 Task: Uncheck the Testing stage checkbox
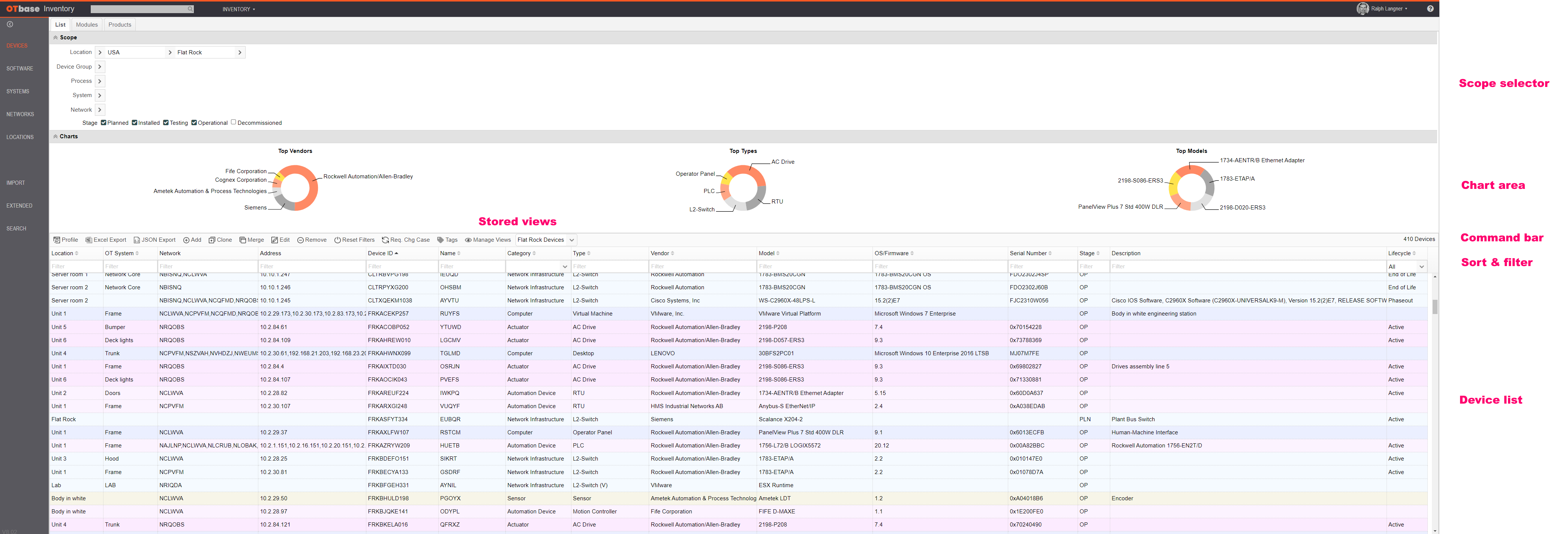coord(166,122)
